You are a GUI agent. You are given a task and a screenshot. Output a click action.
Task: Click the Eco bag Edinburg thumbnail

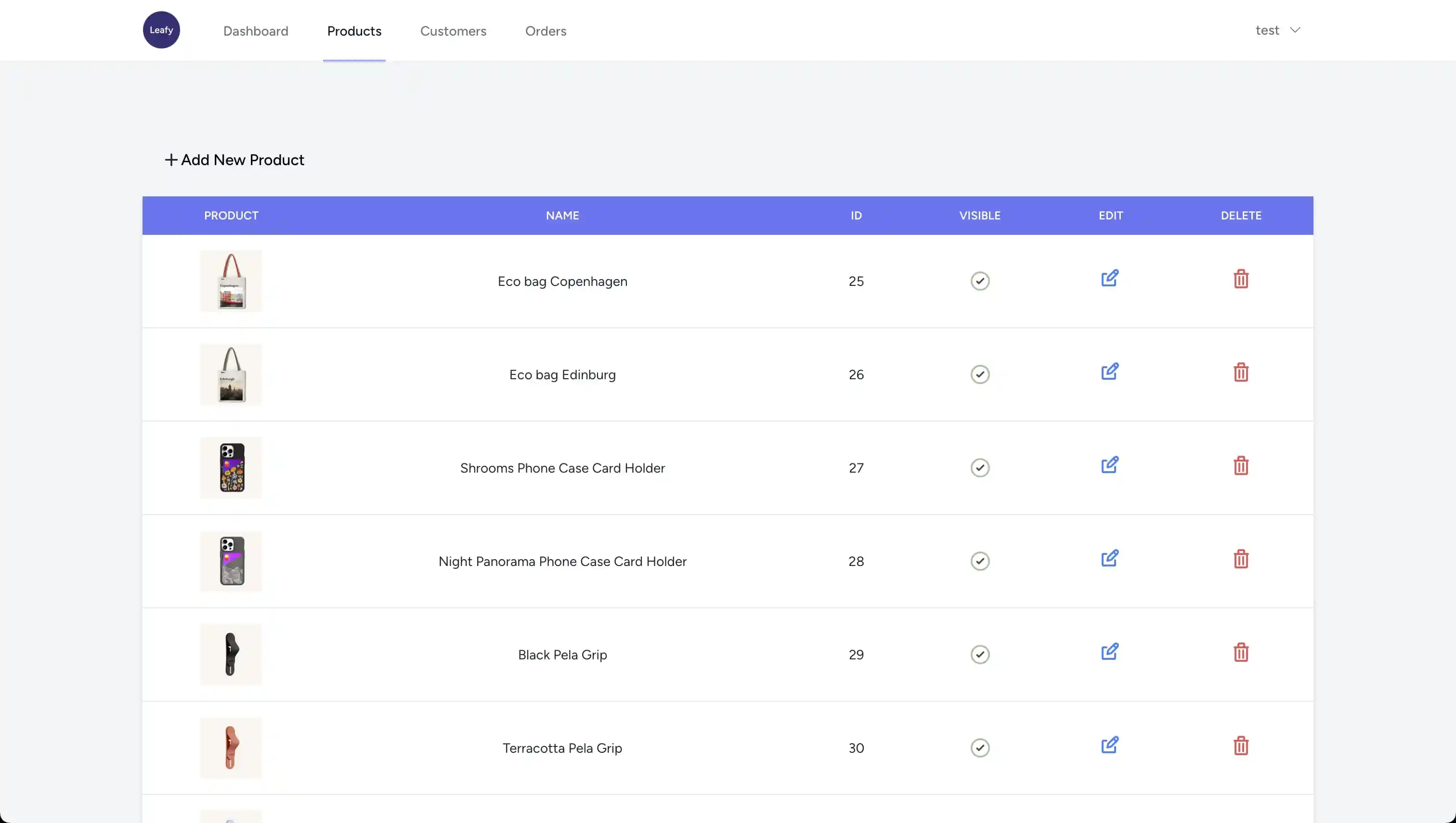(231, 374)
